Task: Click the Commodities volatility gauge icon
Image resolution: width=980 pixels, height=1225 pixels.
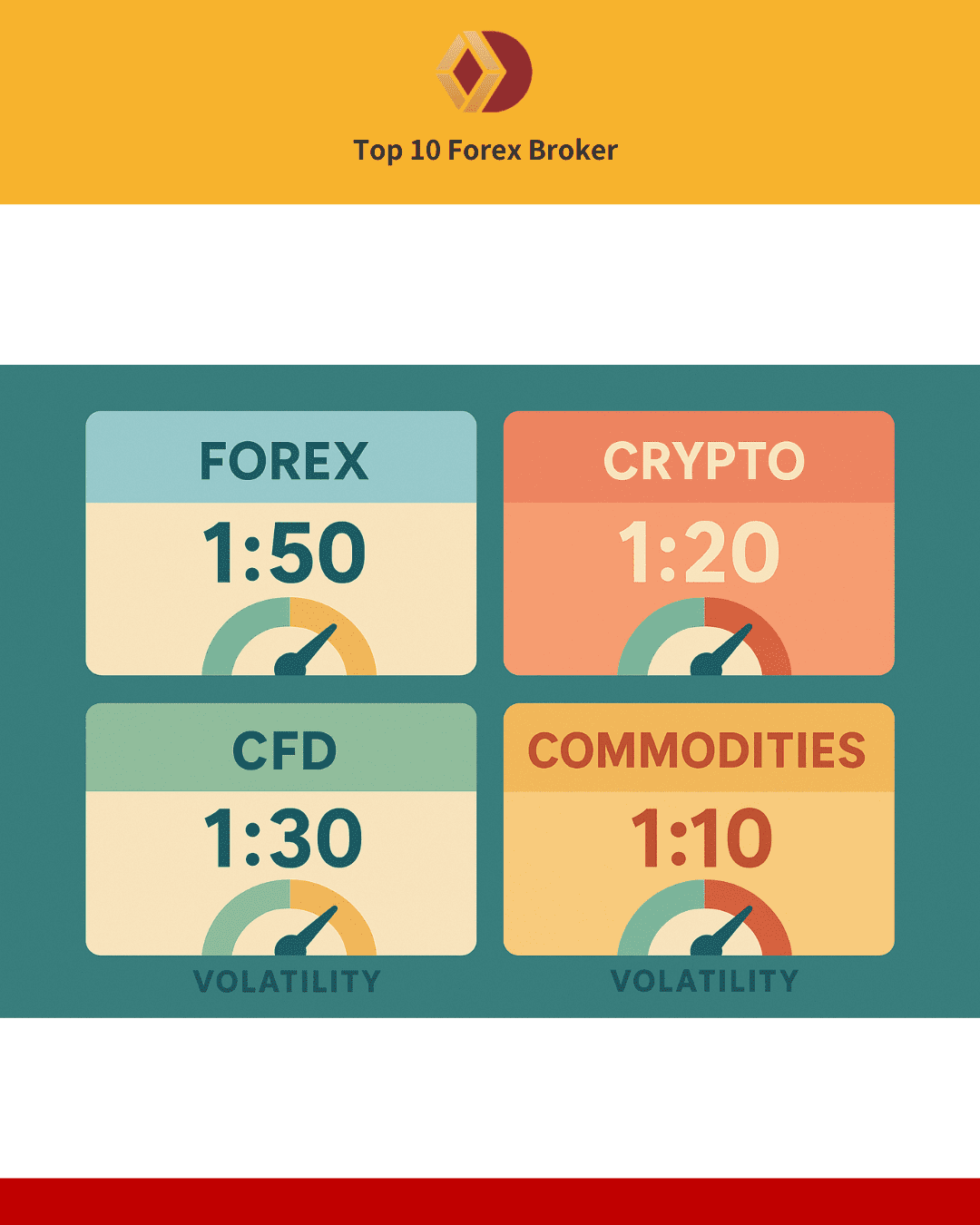Action: coord(705,922)
